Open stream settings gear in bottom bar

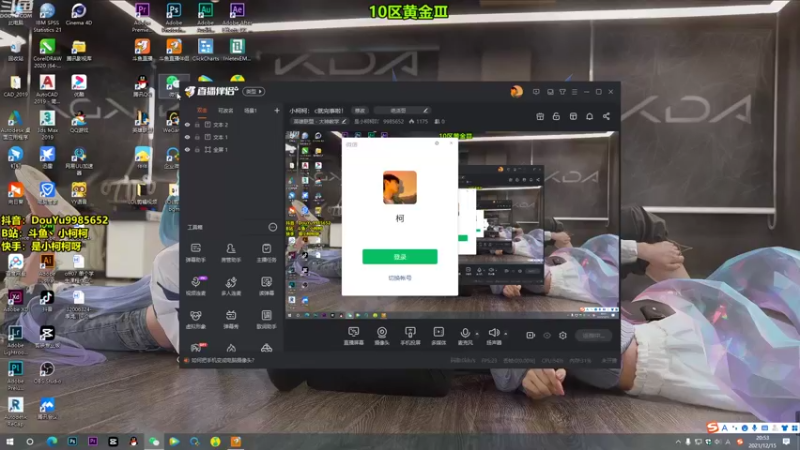pos(563,335)
